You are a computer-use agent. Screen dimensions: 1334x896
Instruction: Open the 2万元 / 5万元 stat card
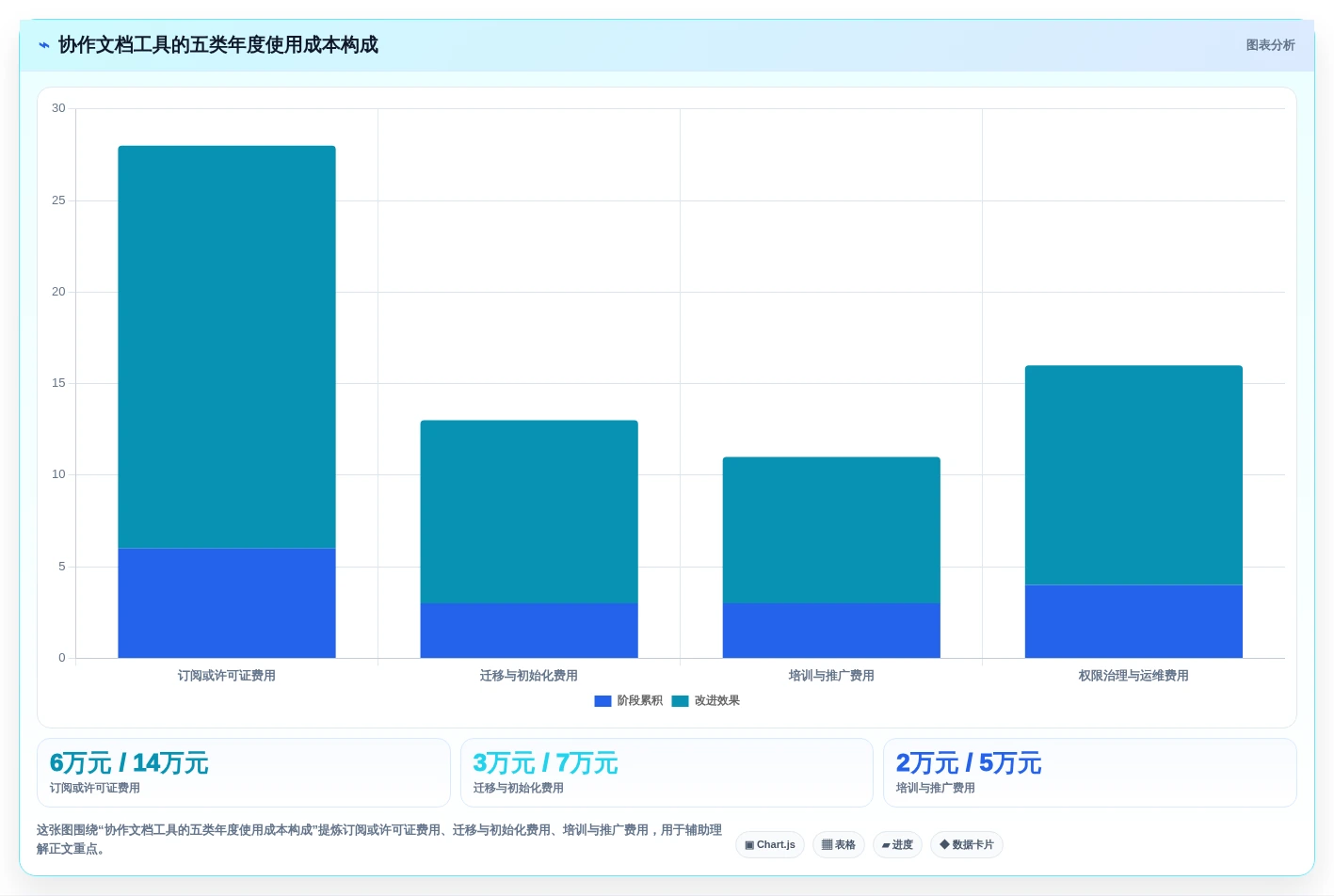point(1090,773)
